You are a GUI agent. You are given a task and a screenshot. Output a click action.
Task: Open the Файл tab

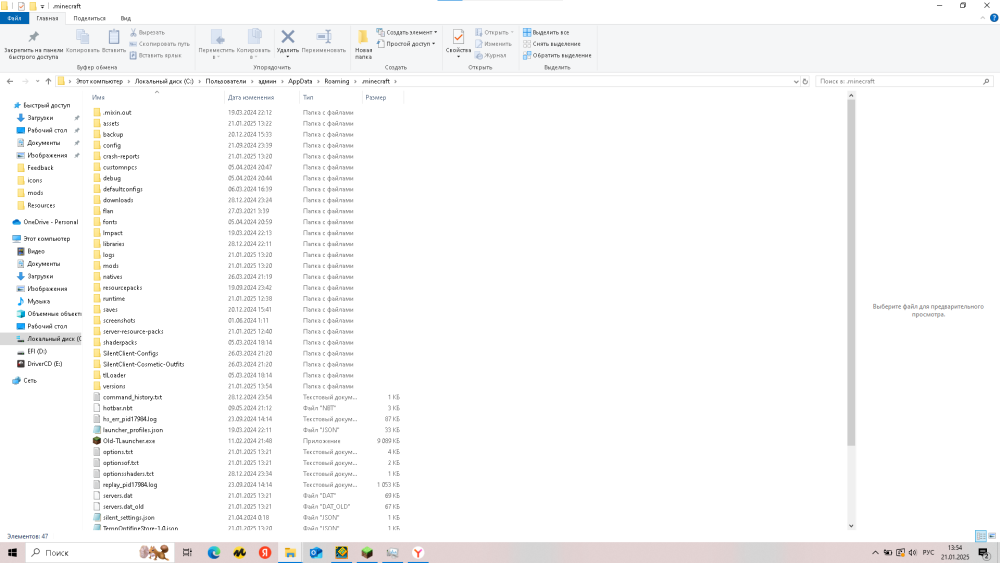coord(14,18)
